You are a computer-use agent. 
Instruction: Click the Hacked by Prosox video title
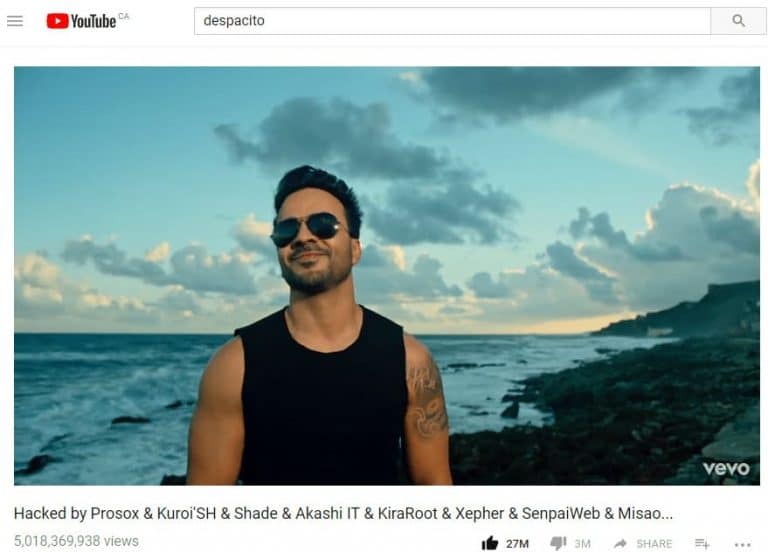coord(343,513)
